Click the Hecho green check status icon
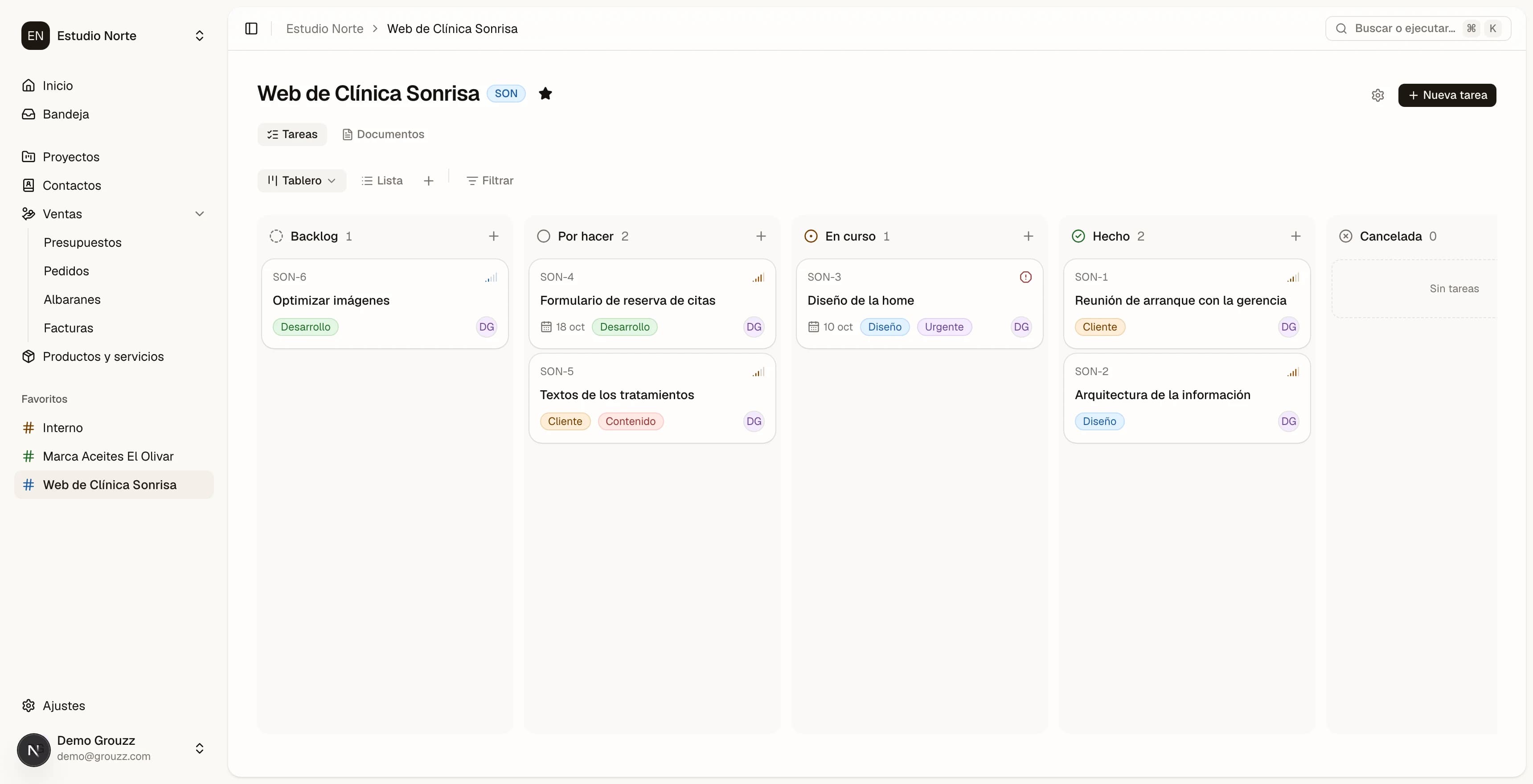 (x=1078, y=236)
